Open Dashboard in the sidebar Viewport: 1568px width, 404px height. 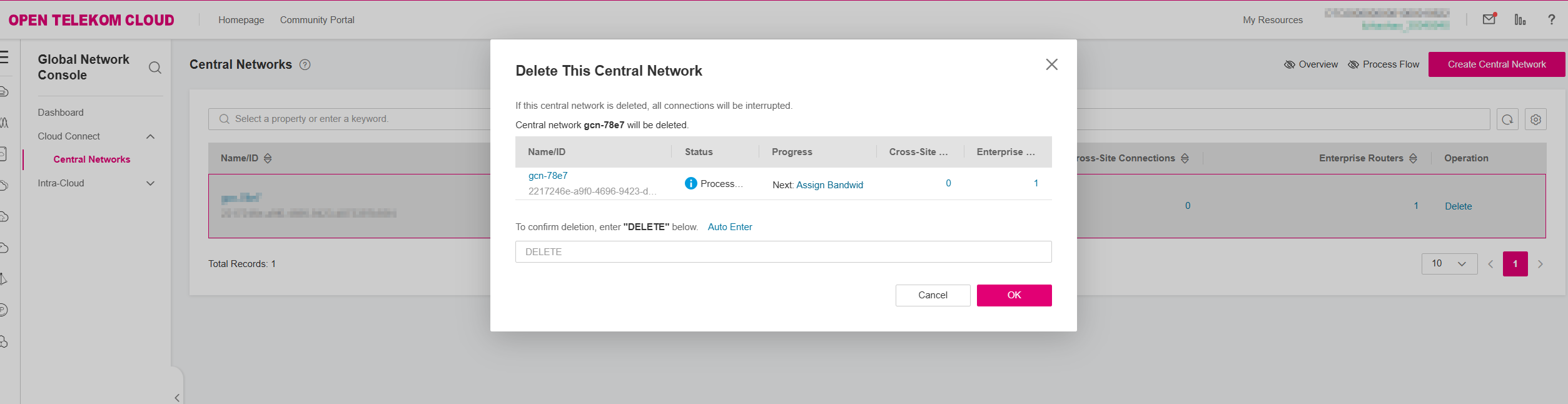[x=61, y=113]
